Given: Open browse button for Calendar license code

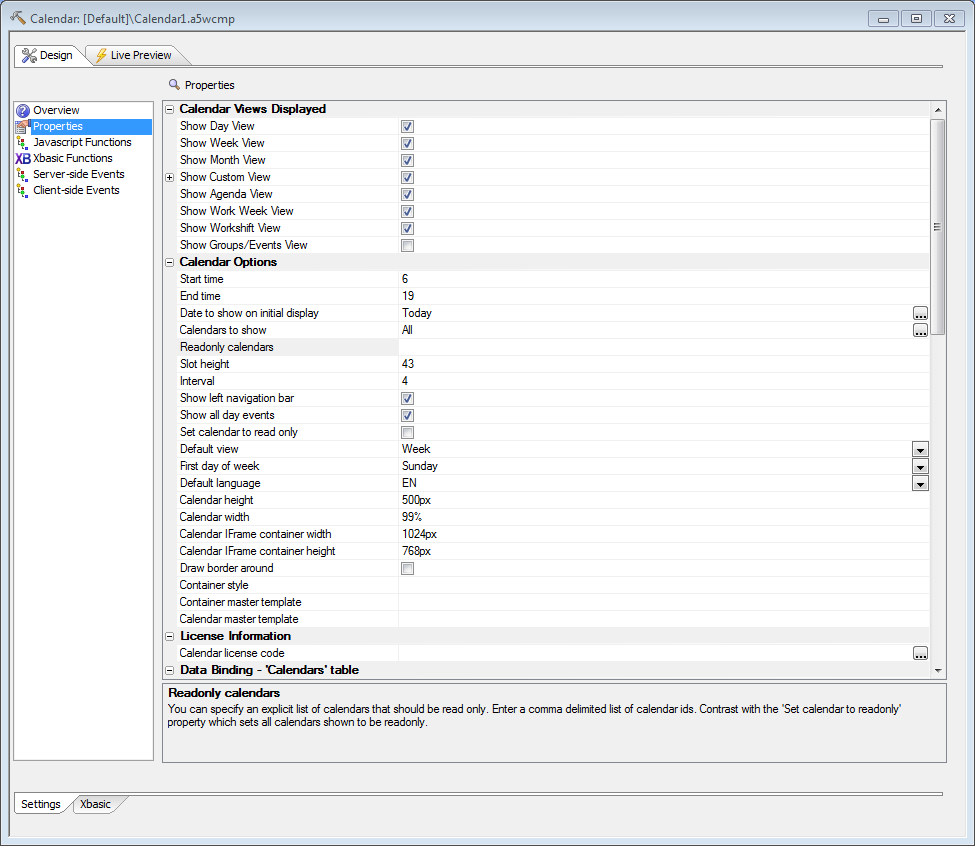Looking at the screenshot, I should (920, 653).
